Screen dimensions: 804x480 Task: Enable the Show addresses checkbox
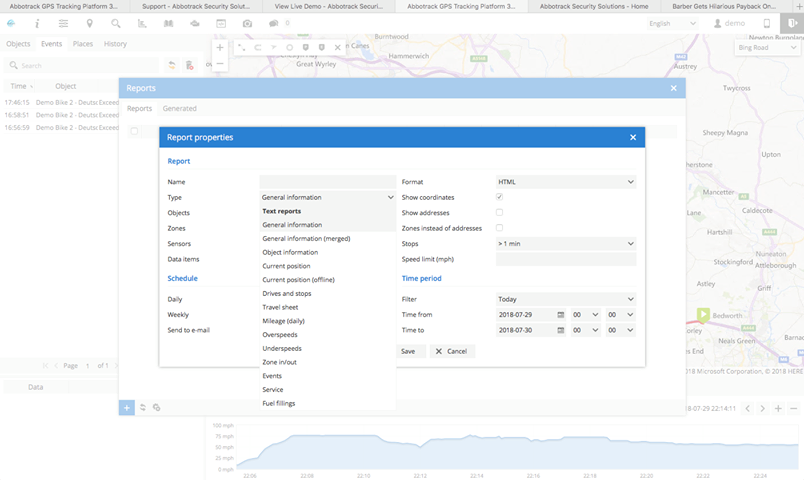click(x=500, y=213)
